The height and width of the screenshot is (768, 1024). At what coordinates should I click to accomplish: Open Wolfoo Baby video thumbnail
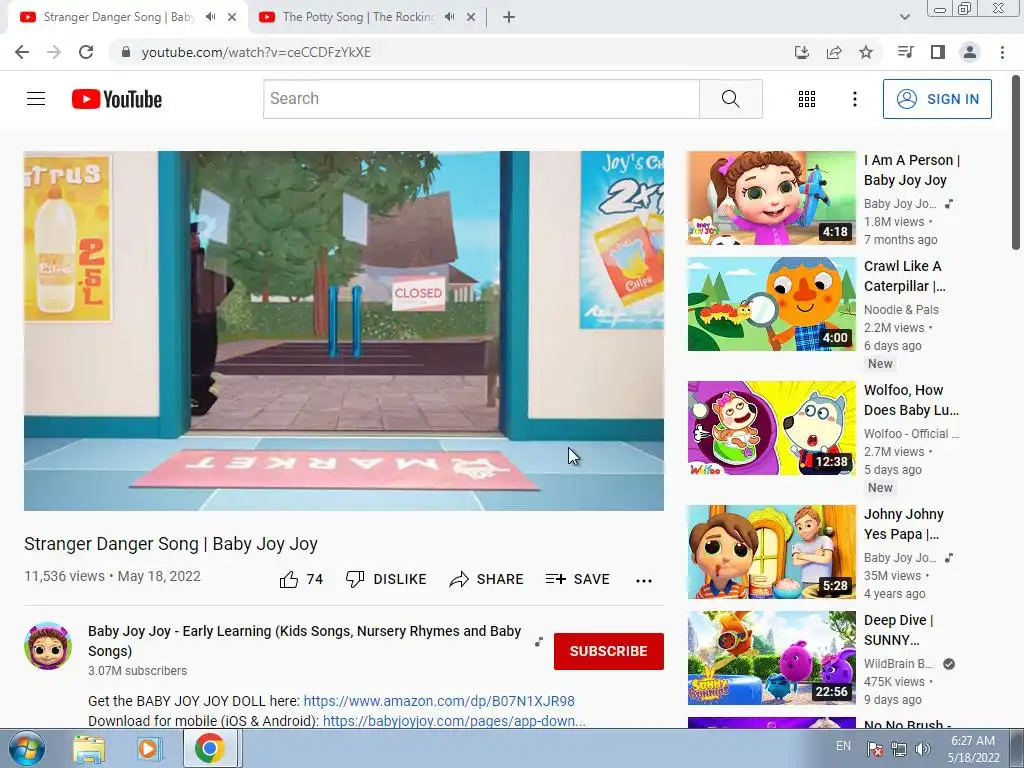(771, 428)
